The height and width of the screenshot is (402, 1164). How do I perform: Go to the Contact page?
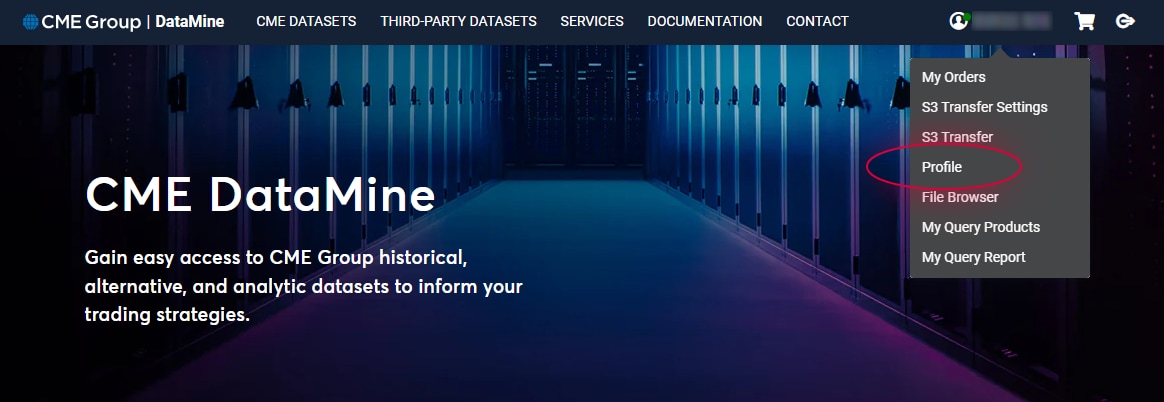(x=817, y=21)
